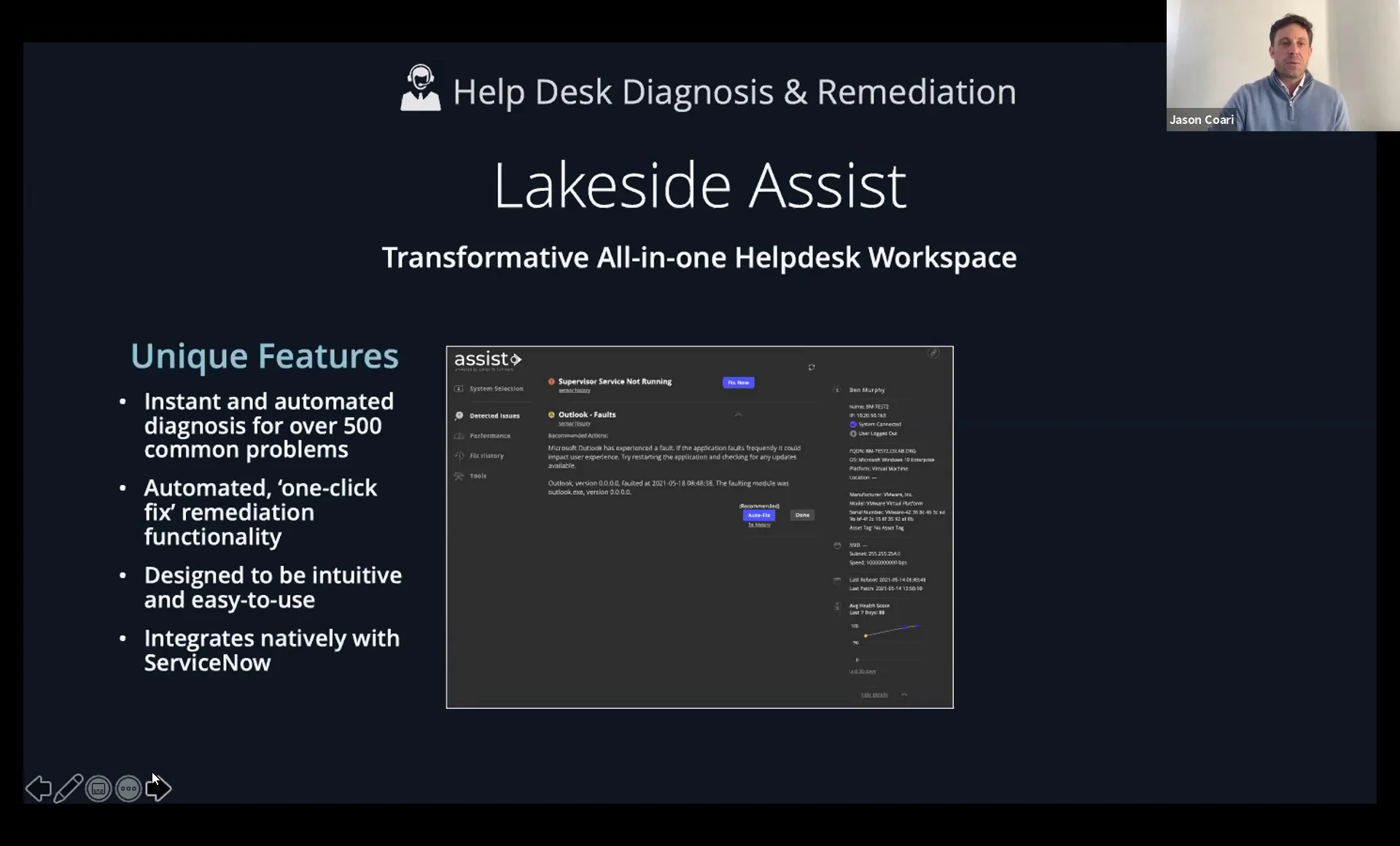Click last 30 days link under chart

tap(863, 672)
